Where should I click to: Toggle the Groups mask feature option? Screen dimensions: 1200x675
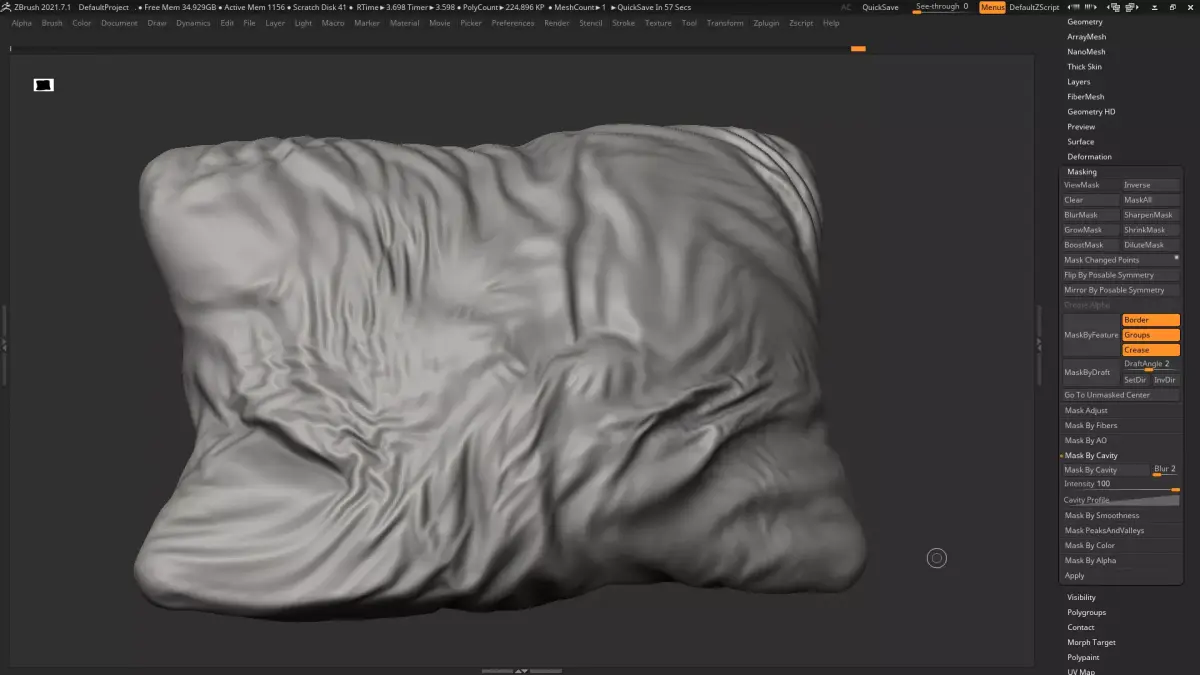[1150, 335]
